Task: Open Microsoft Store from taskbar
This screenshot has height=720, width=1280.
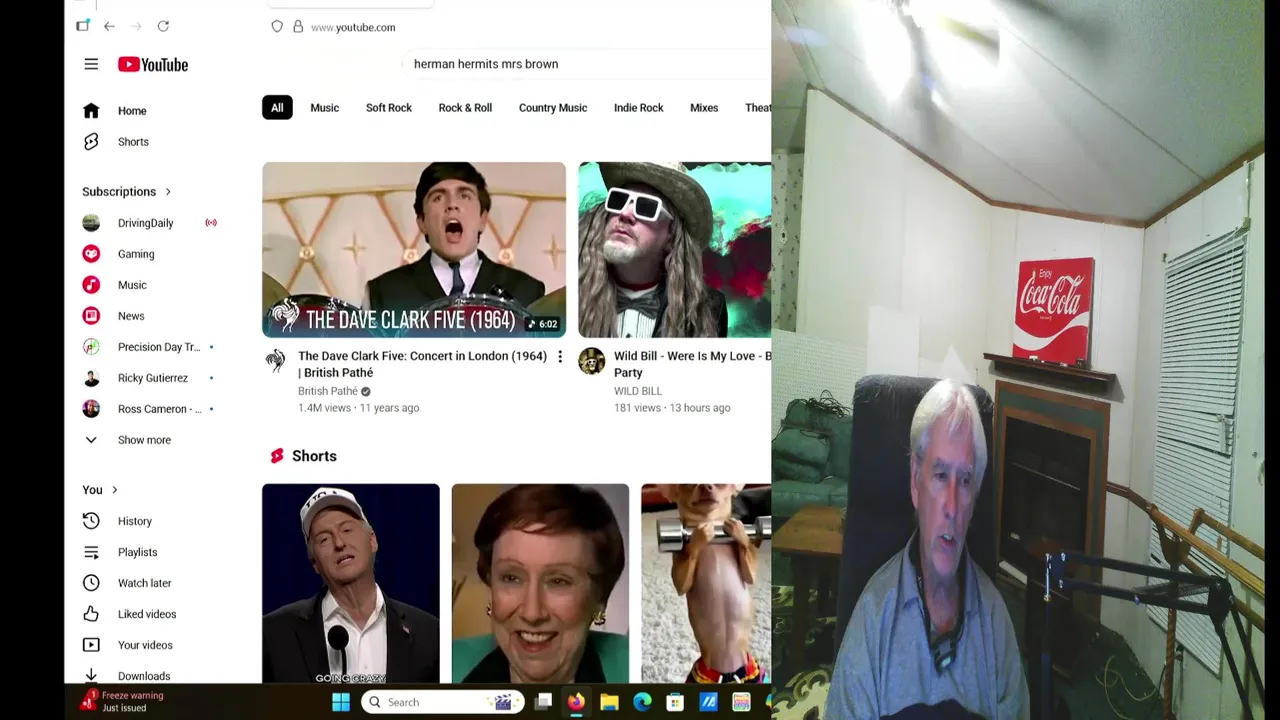Action: pos(675,702)
